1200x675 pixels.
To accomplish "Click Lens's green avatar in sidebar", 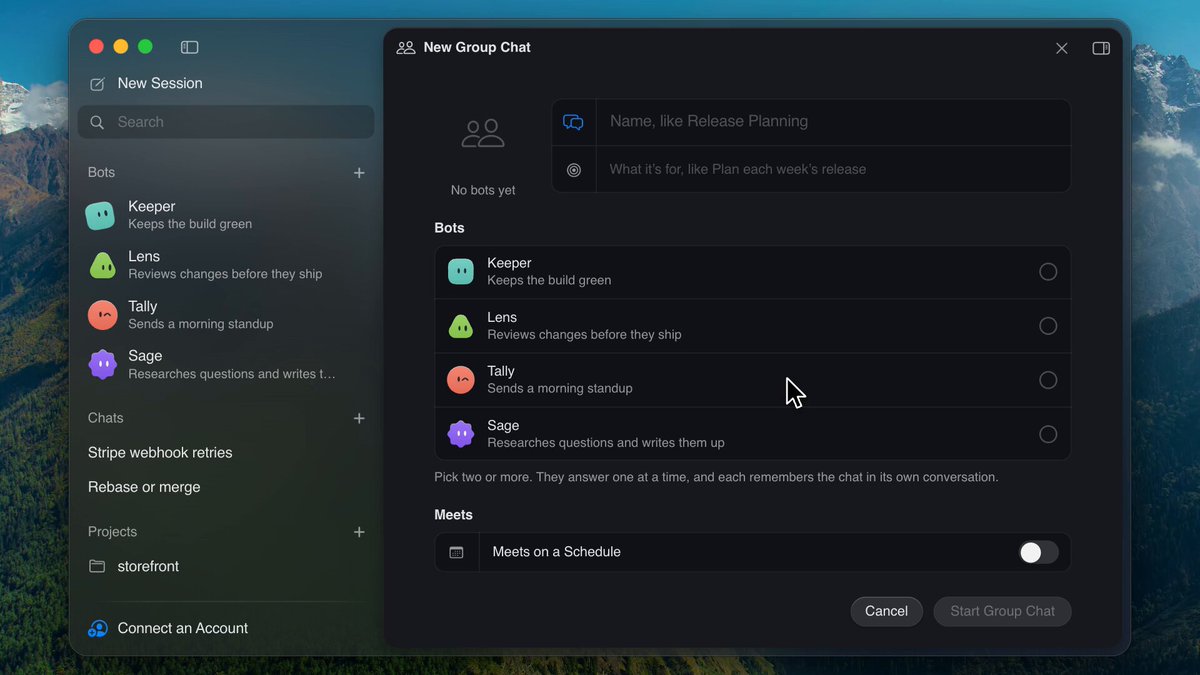I will click(x=102, y=265).
